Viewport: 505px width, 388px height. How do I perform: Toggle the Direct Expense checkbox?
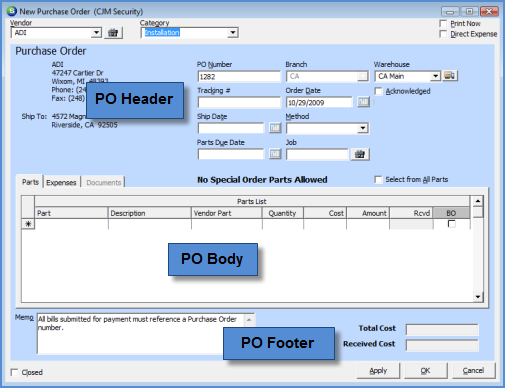[443, 34]
